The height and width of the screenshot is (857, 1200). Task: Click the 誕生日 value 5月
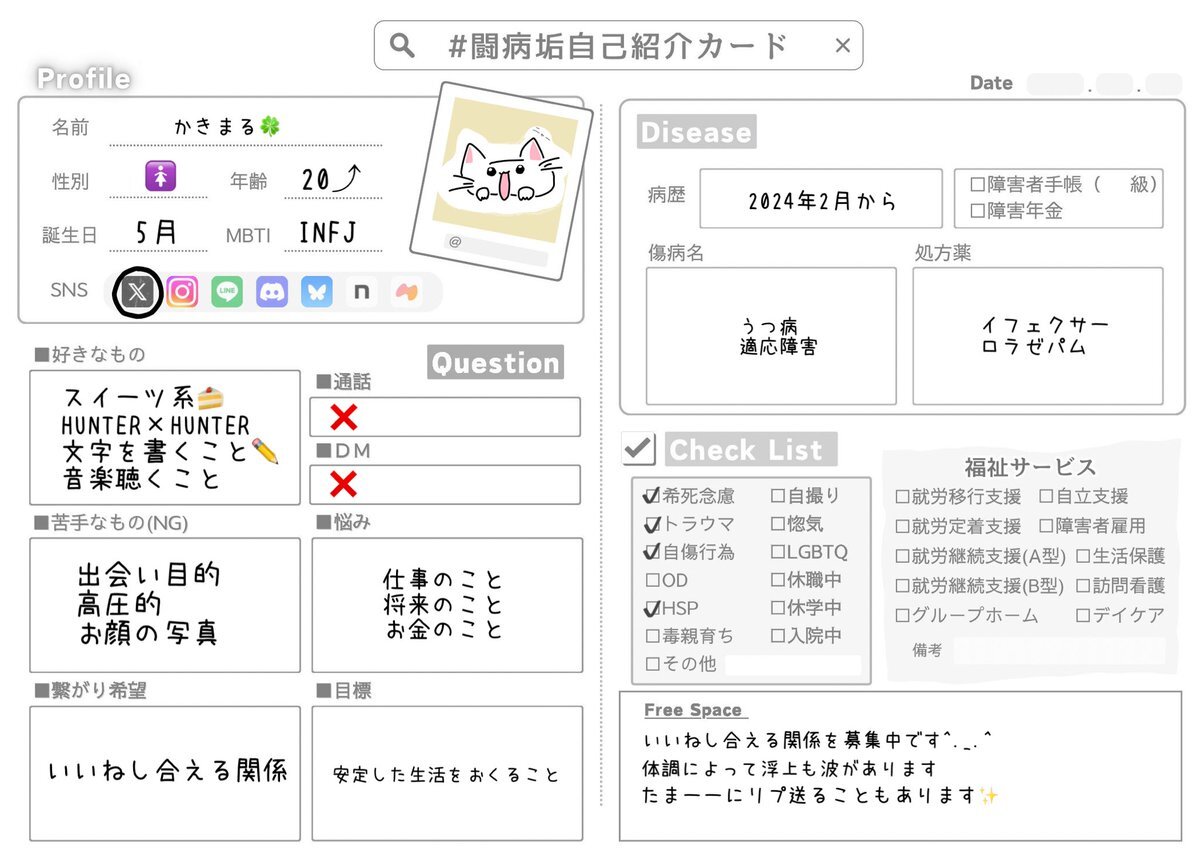pos(157,234)
